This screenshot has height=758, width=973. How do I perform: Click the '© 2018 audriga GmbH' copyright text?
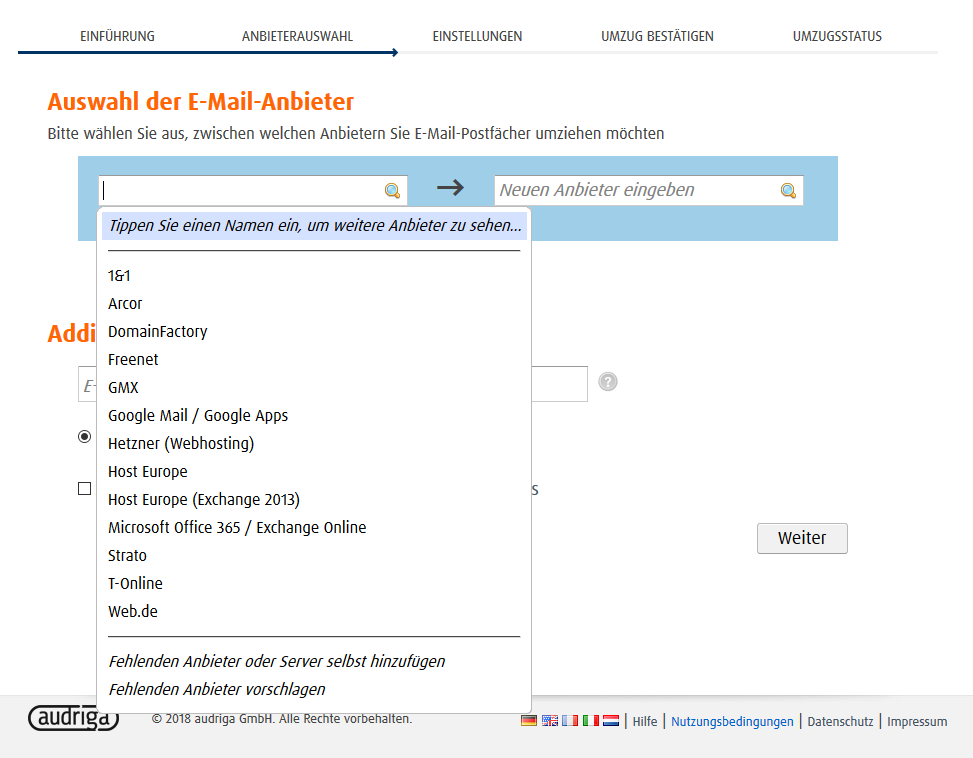pyautogui.click(x=282, y=718)
